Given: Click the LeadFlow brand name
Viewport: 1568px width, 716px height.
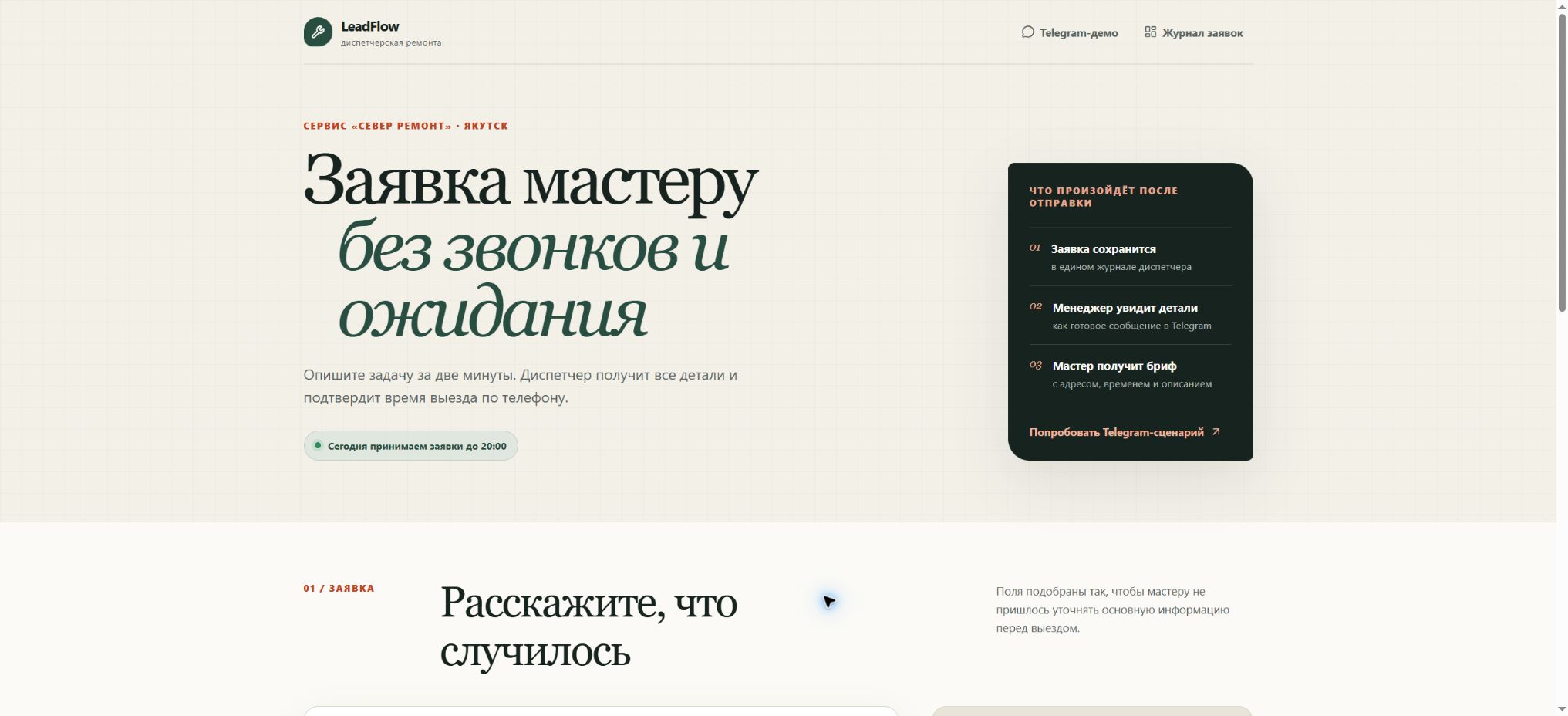Looking at the screenshot, I should 370,26.
